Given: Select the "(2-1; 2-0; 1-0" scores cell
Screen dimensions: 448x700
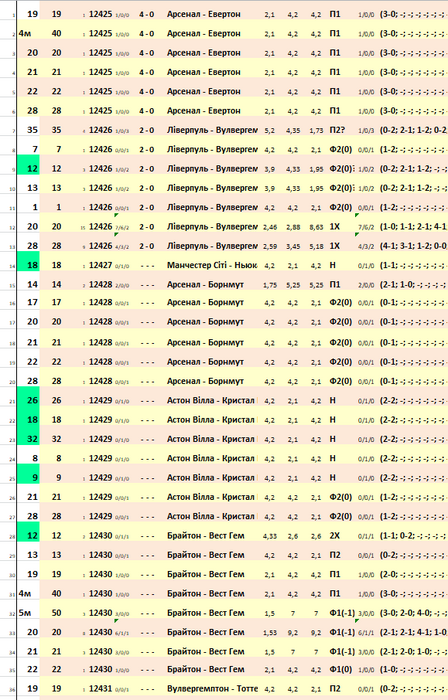Looking at the screenshot, I should pyautogui.click(x=413, y=651).
